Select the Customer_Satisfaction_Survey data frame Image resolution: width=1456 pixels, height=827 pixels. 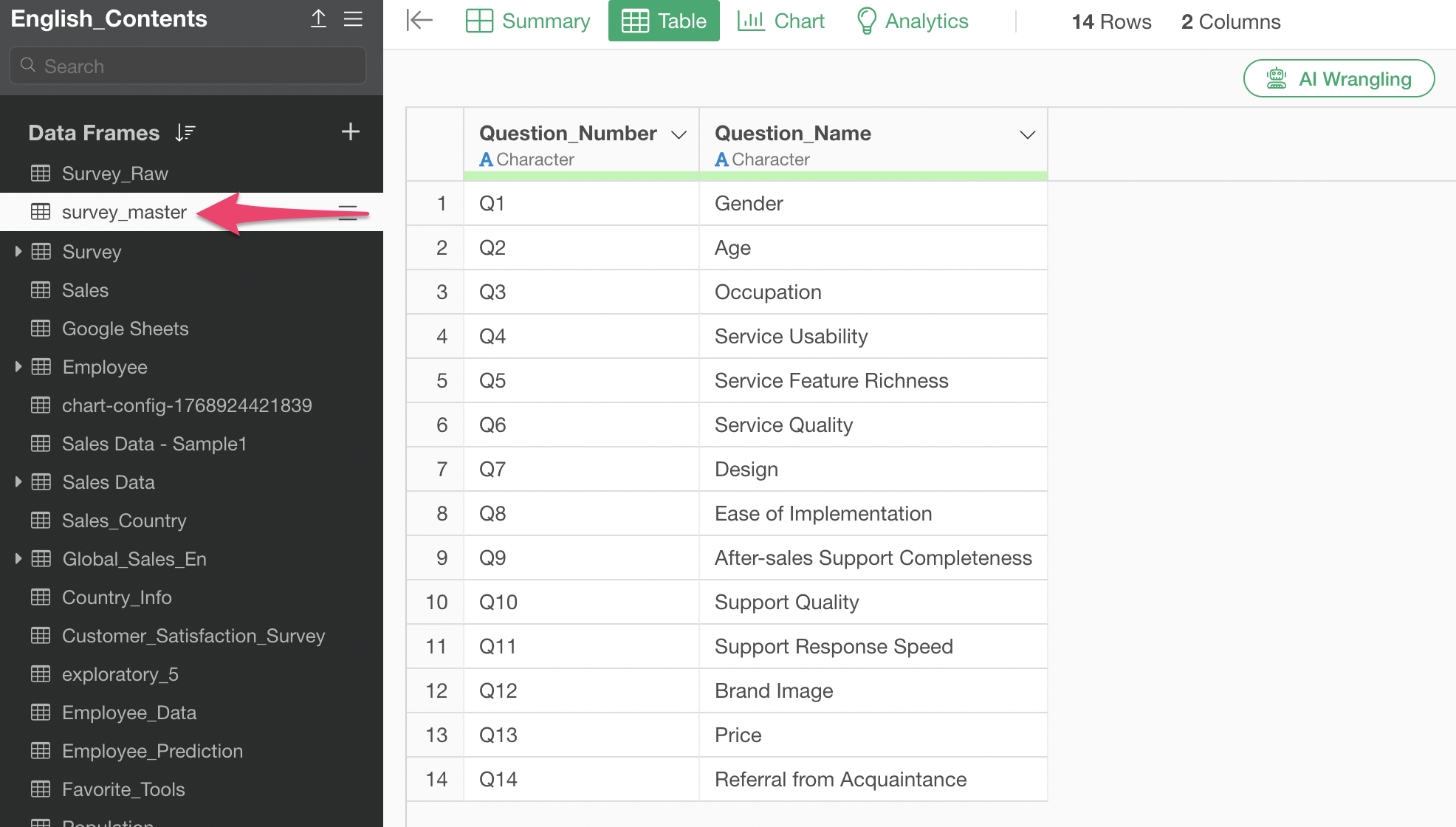(x=193, y=636)
